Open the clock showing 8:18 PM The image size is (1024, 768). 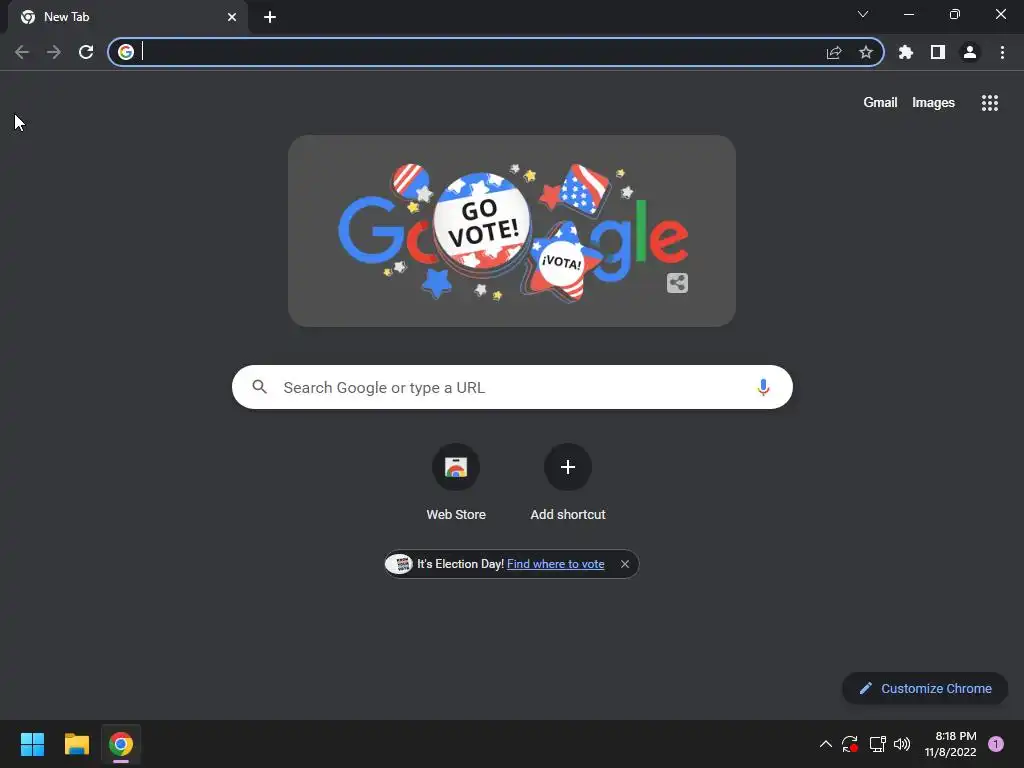coord(951,744)
